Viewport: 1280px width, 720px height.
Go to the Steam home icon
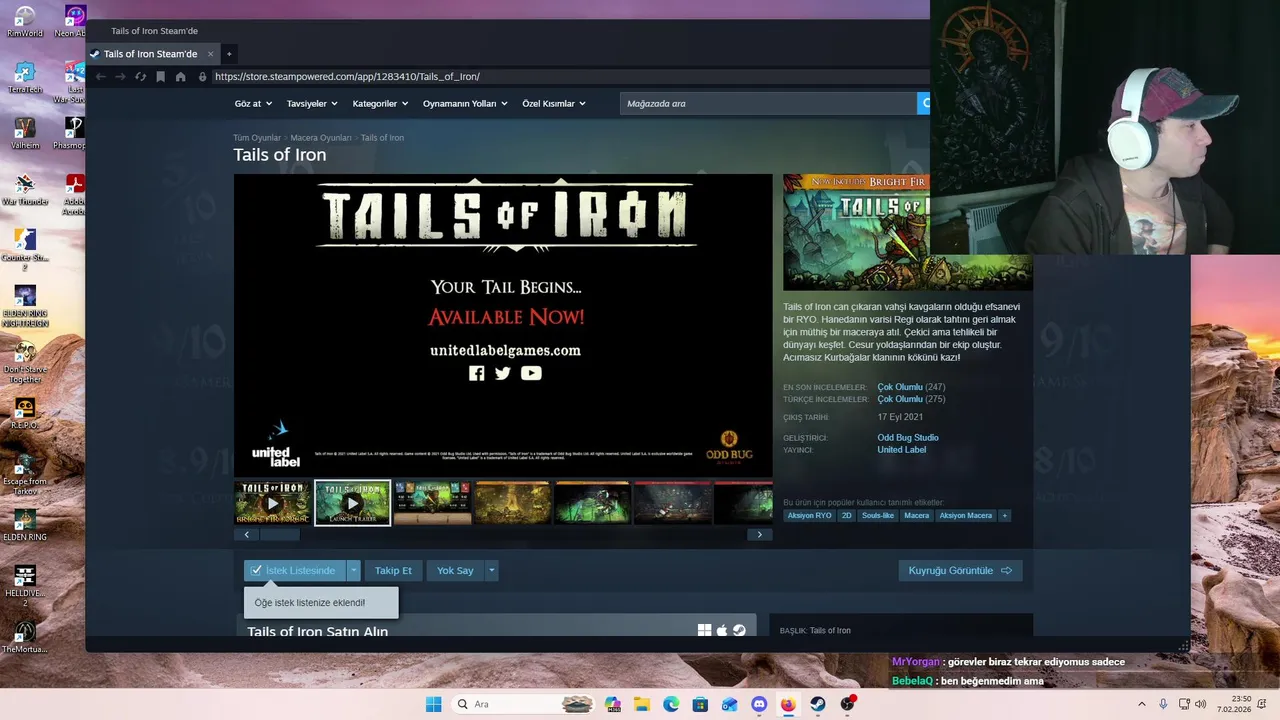[x=180, y=76]
